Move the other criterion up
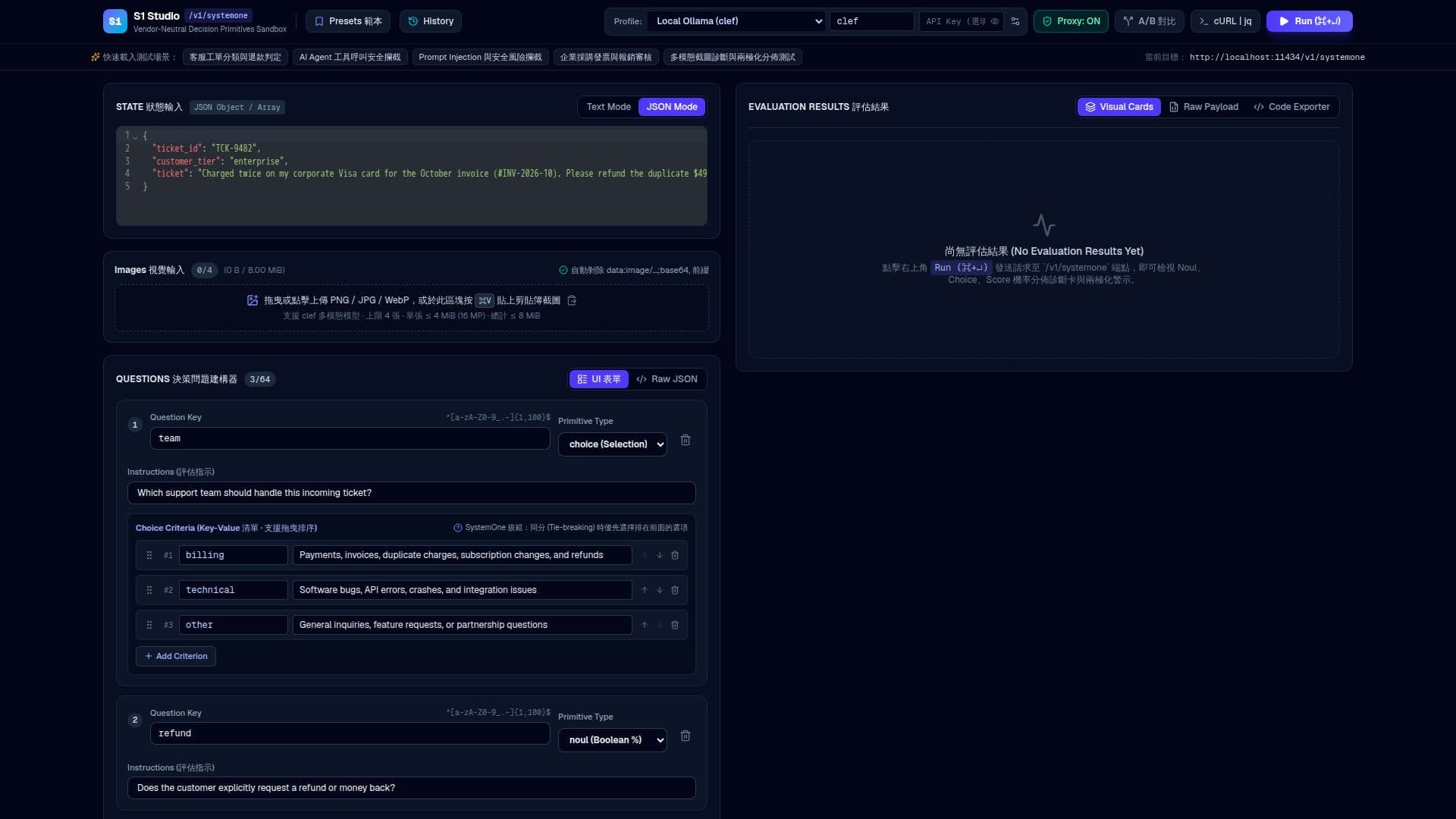Image resolution: width=1456 pixels, height=819 pixels. [x=645, y=625]
